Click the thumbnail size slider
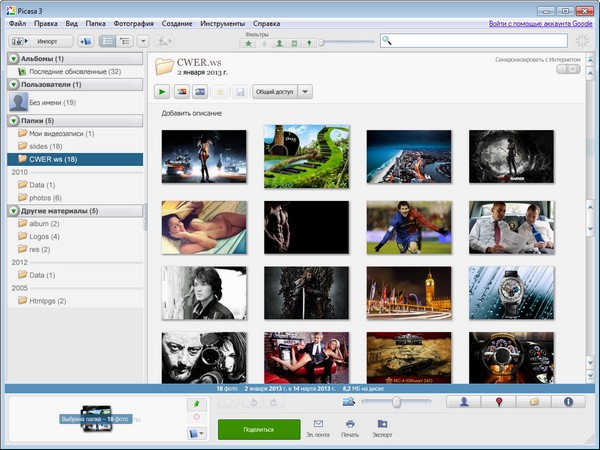This screenshot has width=600, height=450. tap(397, 401)
